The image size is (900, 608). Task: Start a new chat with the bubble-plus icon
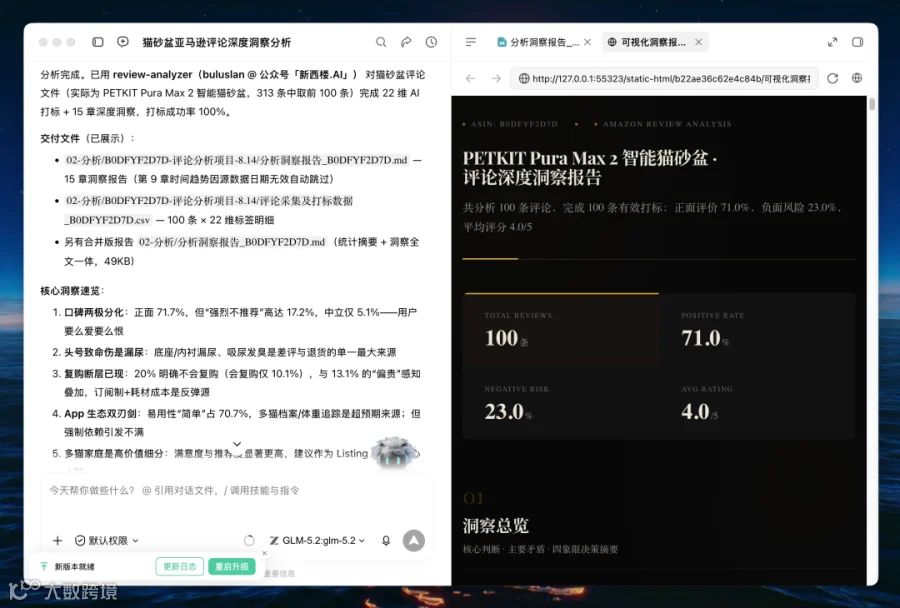click(x=122, y=42)
